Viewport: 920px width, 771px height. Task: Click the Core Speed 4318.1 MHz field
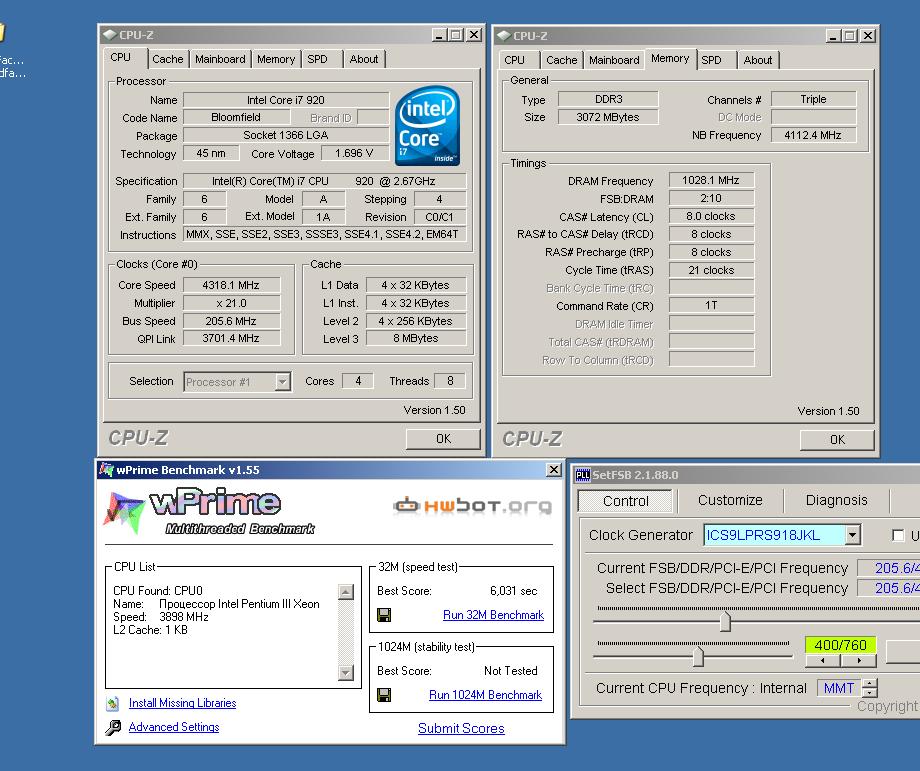[232, 285]
